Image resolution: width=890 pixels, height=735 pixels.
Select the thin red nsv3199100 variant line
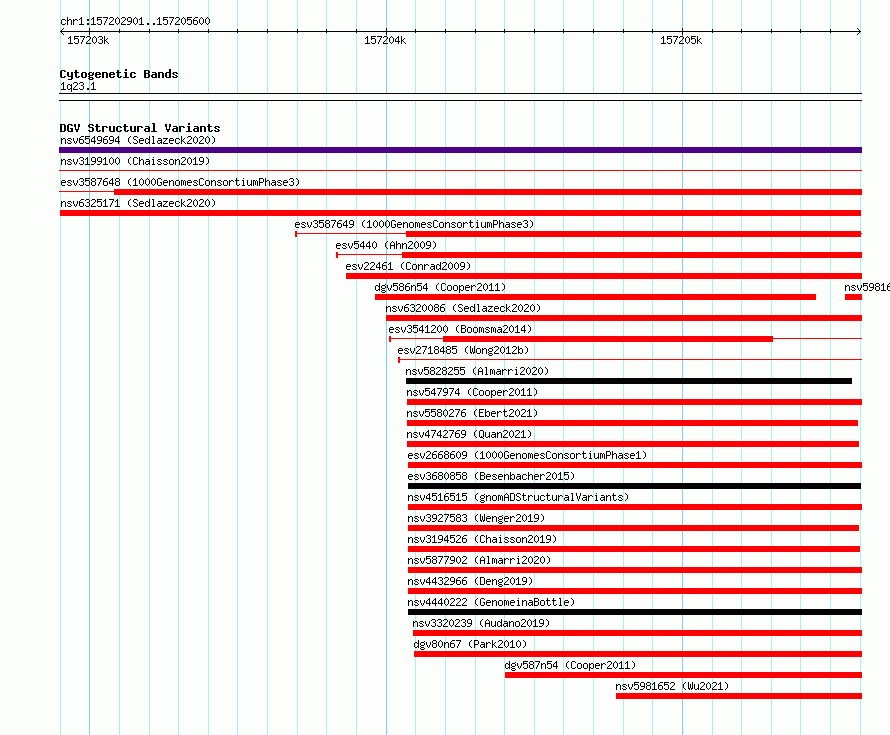[460, 170]
